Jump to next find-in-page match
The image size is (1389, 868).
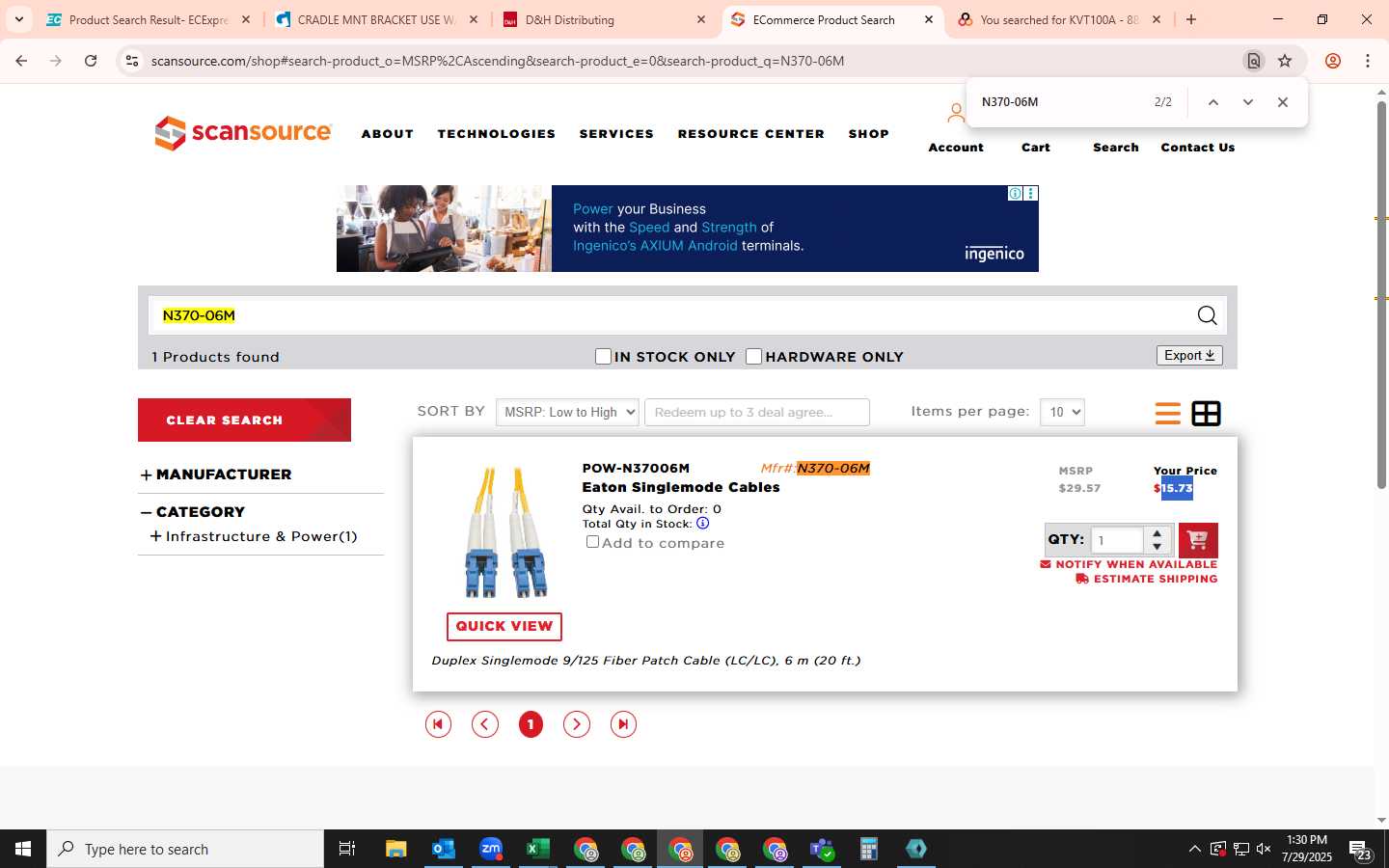coord(1248,102)
